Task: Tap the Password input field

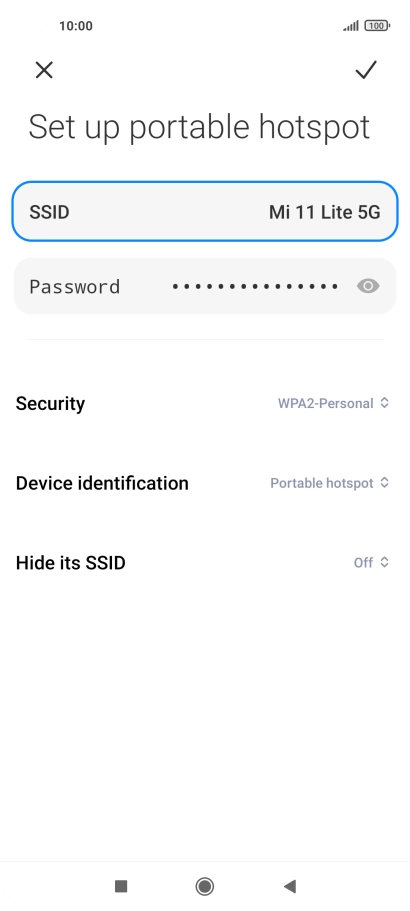Action: tap(205, 286)
